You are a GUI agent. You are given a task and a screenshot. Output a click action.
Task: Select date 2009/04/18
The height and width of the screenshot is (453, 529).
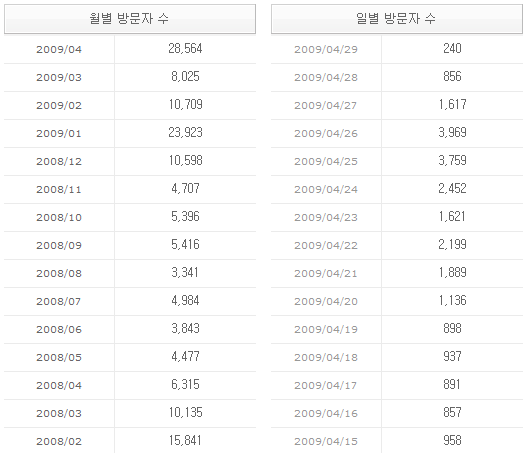coord(326,358)
